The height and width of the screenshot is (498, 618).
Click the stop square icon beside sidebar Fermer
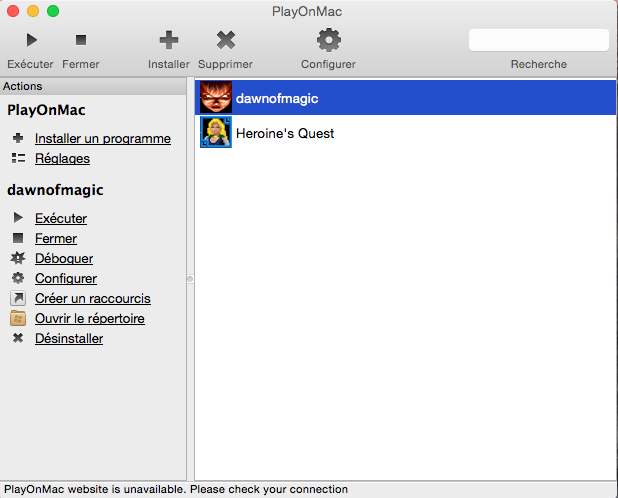click(x=18, y=238)
